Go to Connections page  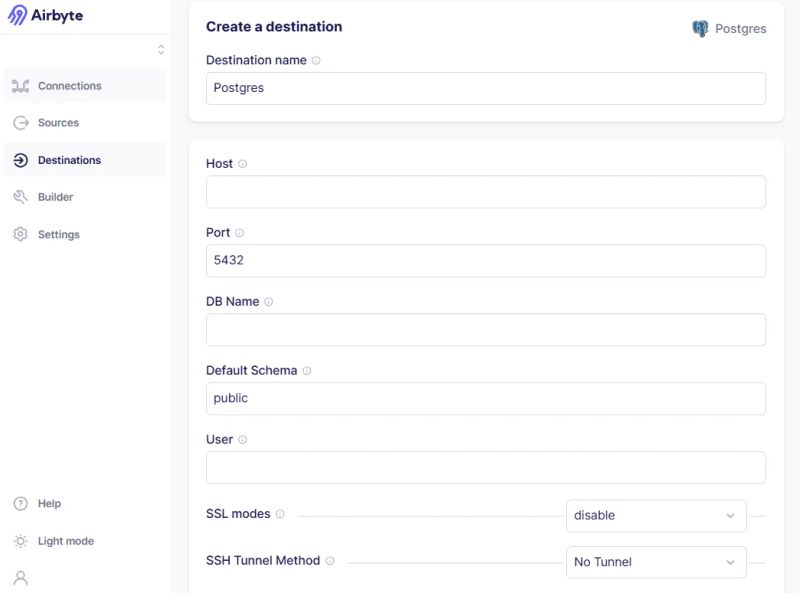point(85,86)
